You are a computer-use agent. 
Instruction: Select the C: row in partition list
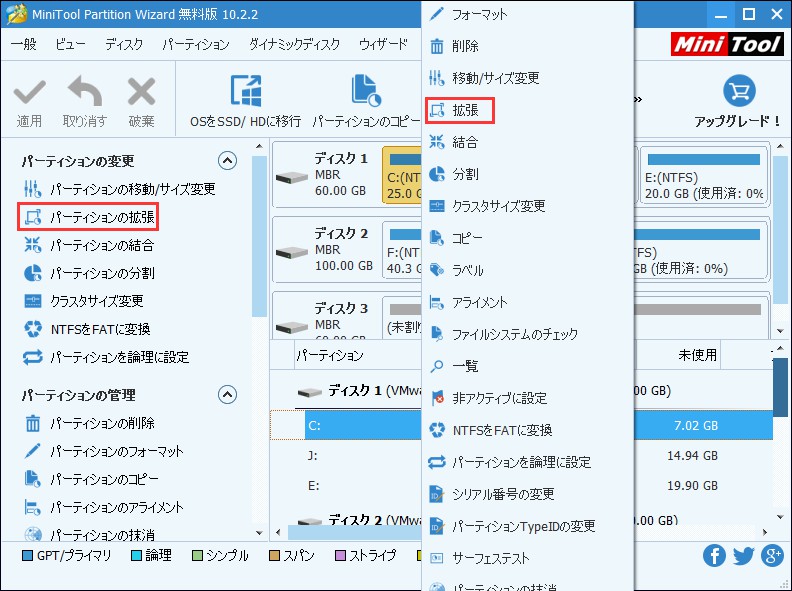click(x=345, y=425)
